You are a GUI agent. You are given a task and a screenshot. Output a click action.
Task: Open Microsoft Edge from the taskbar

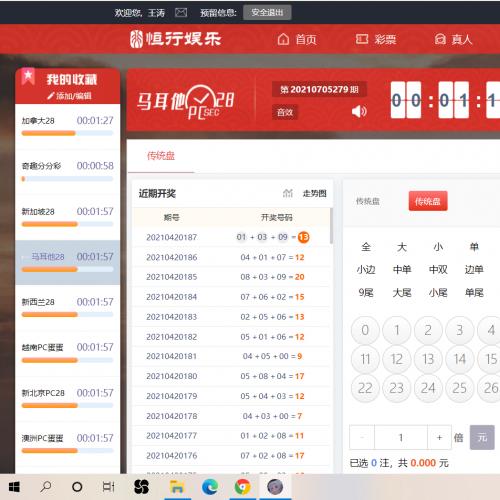point(210,487)
